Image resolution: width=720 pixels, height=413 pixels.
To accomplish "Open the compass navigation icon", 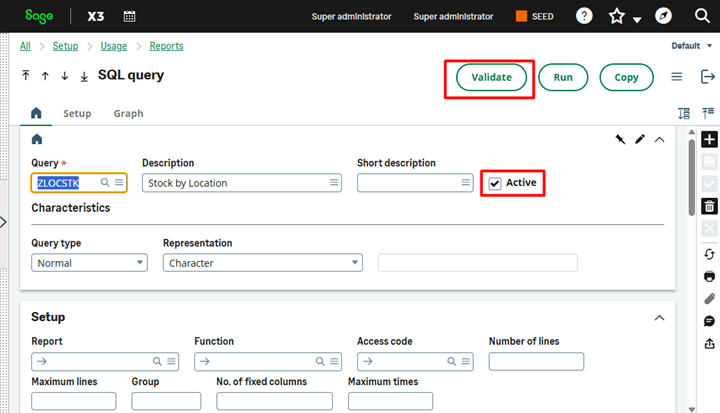I will pyautogui.click(x=663, y=17).
